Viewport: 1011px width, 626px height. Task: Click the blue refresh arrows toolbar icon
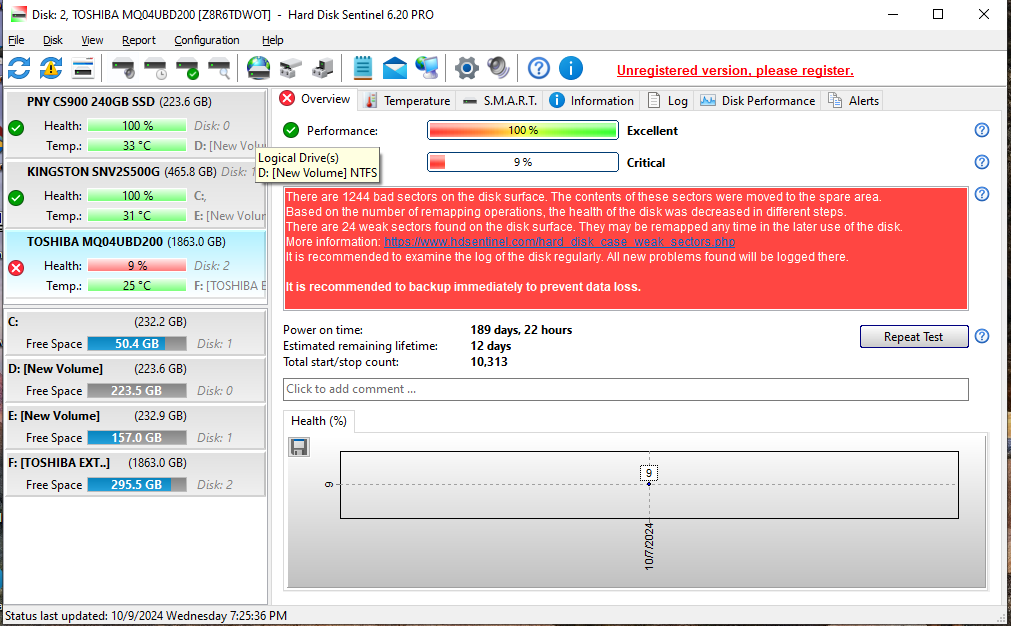(x=19, y=68)
